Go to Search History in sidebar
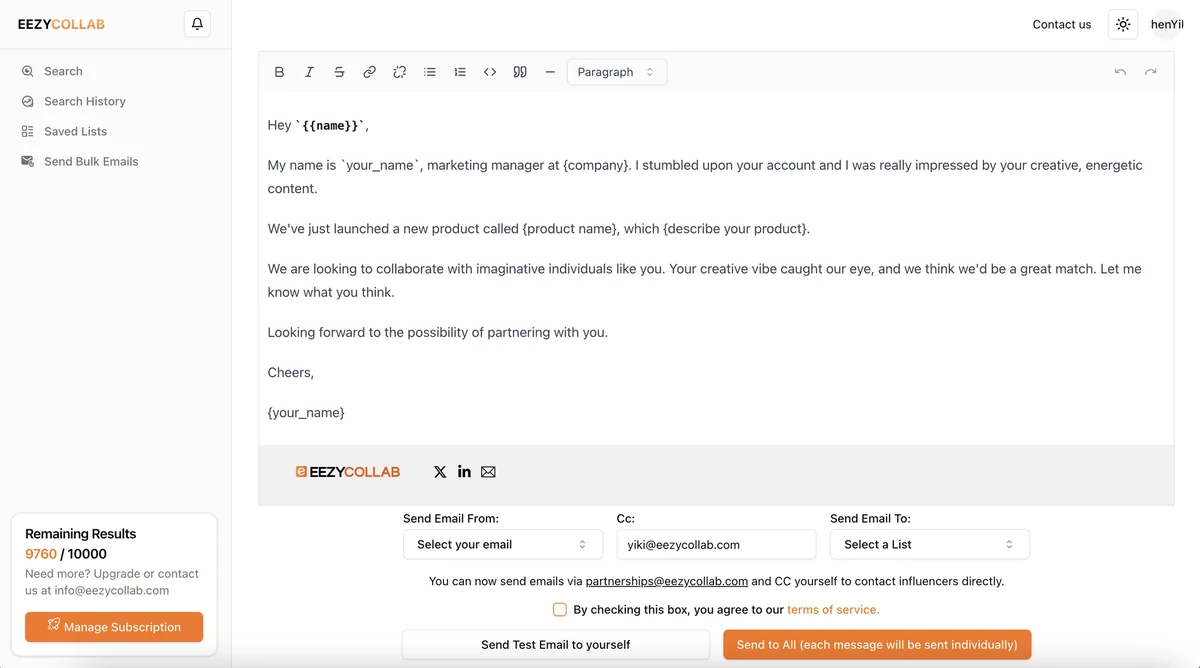 [x=84, y=101]
